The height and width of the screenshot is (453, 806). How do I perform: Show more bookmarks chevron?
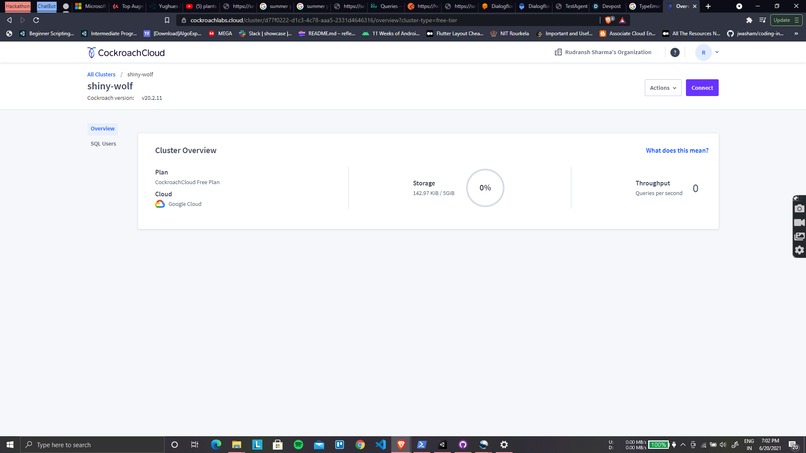click(796, 33)
